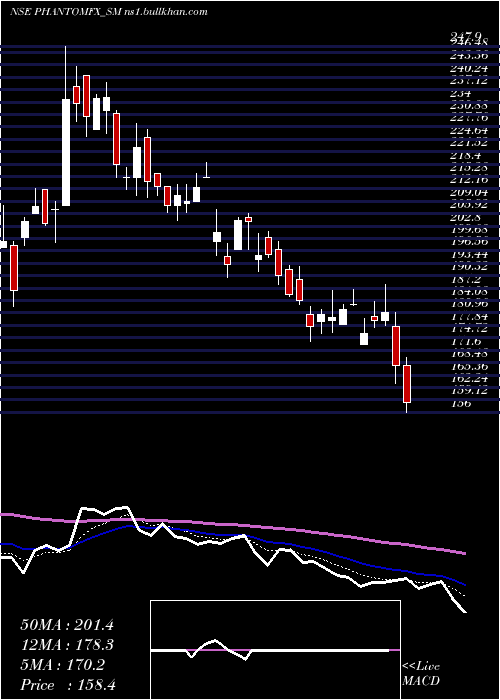Click the 215.28 price level label

click(469, 168)
